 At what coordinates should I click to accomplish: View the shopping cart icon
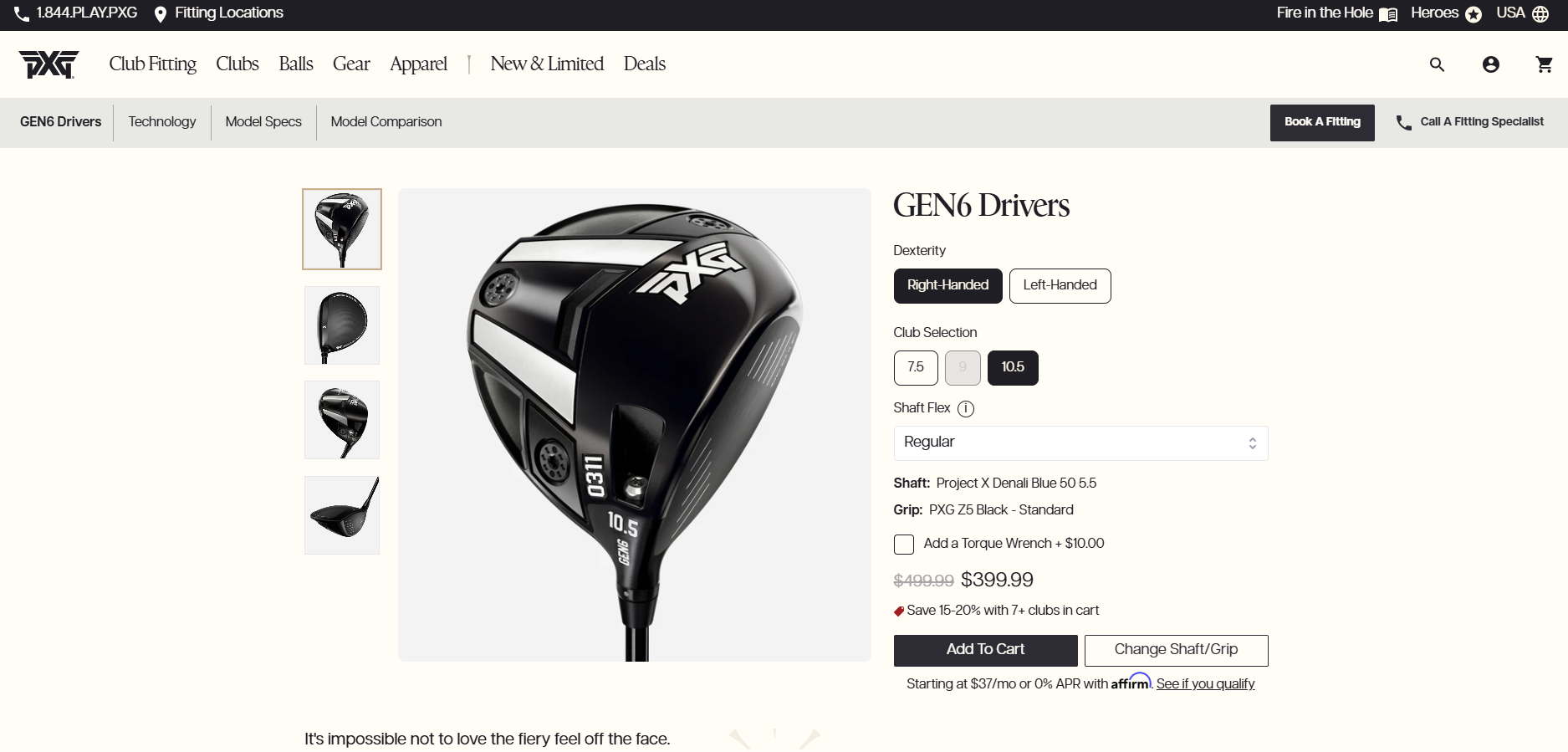[1544, 64]
